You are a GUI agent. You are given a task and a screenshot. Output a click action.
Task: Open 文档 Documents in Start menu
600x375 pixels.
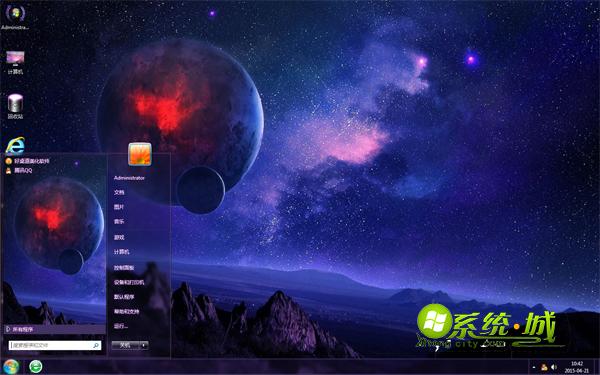[119, 192]
